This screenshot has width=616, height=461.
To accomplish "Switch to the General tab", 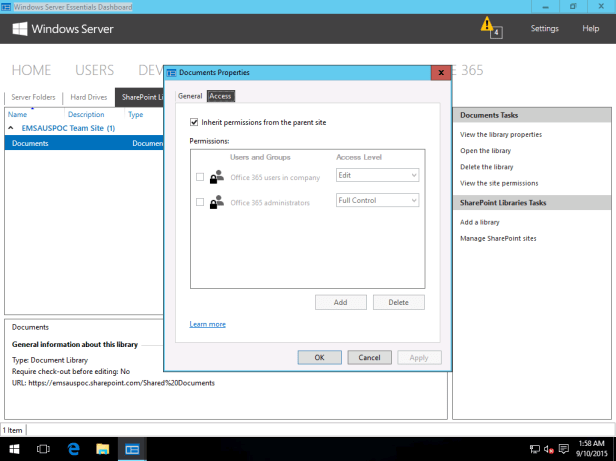I will tap(190, 96).
